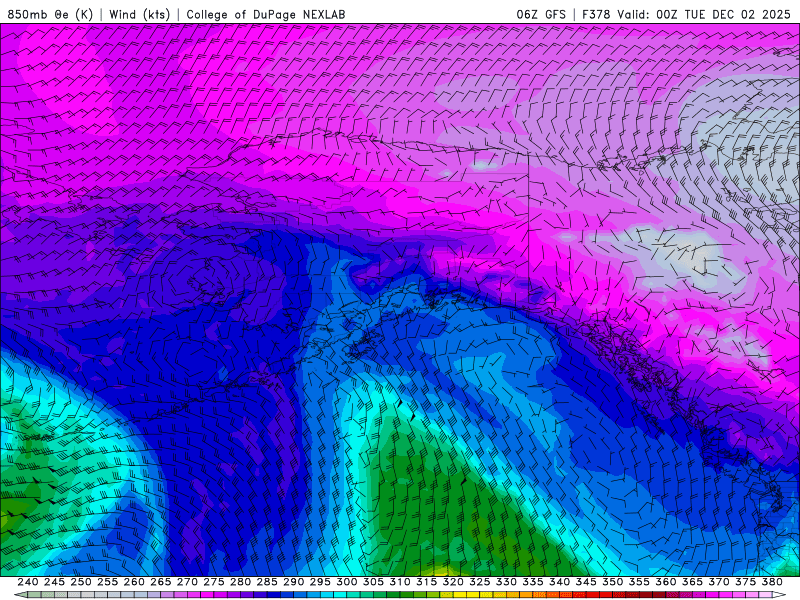Click the 295 color scale label

[x=320, y=582]
